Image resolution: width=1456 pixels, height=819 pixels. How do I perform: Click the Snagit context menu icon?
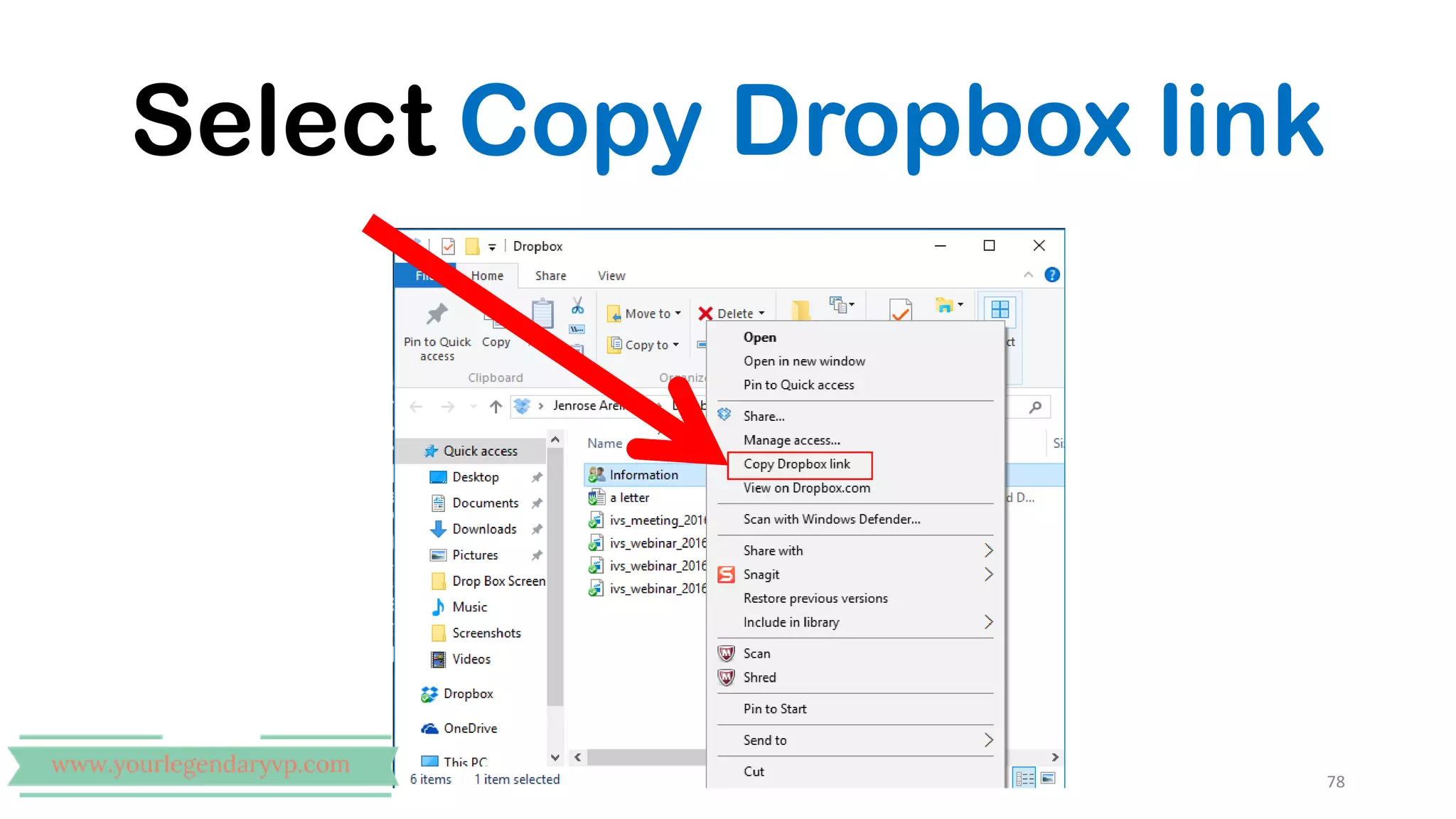[726, 574]
